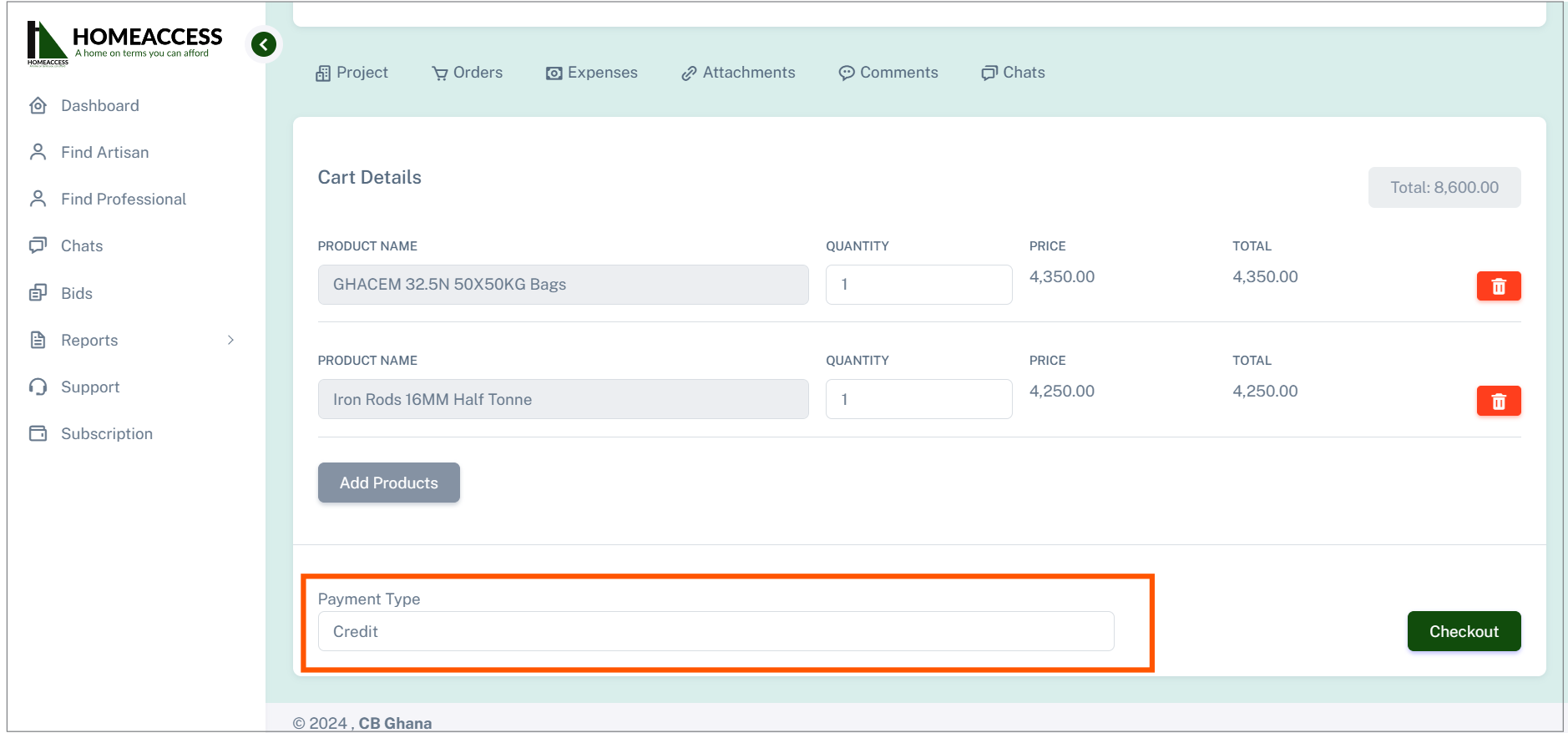Click the Payment Type label
Viewport: 1568px width, 733px height.
[369, 599]
